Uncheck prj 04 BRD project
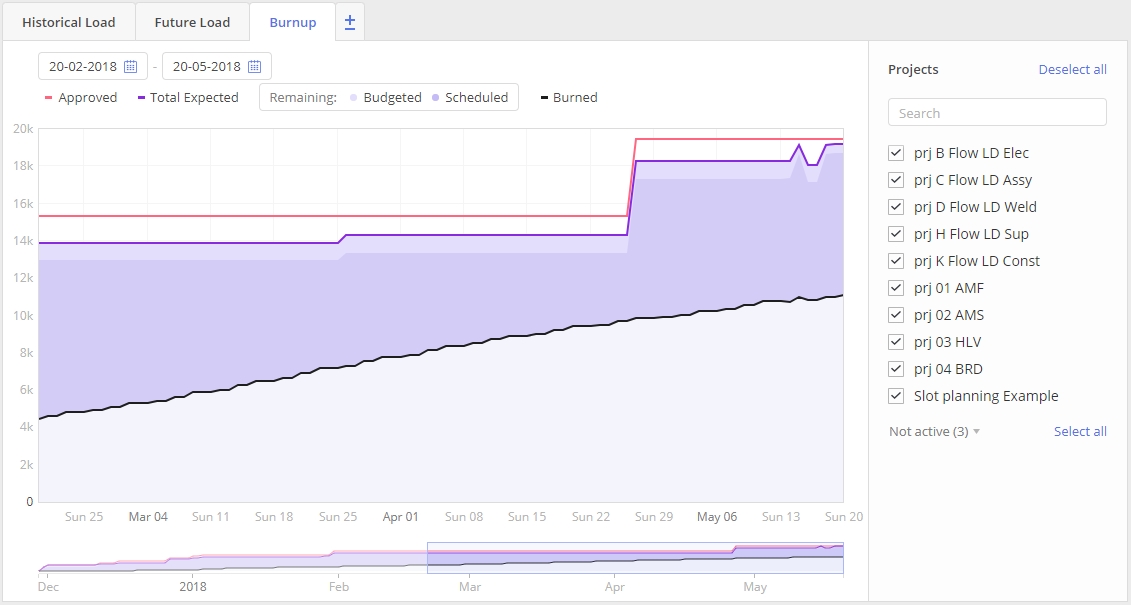The height and width of the screenshot is (605, 1131). coord(896,369)
